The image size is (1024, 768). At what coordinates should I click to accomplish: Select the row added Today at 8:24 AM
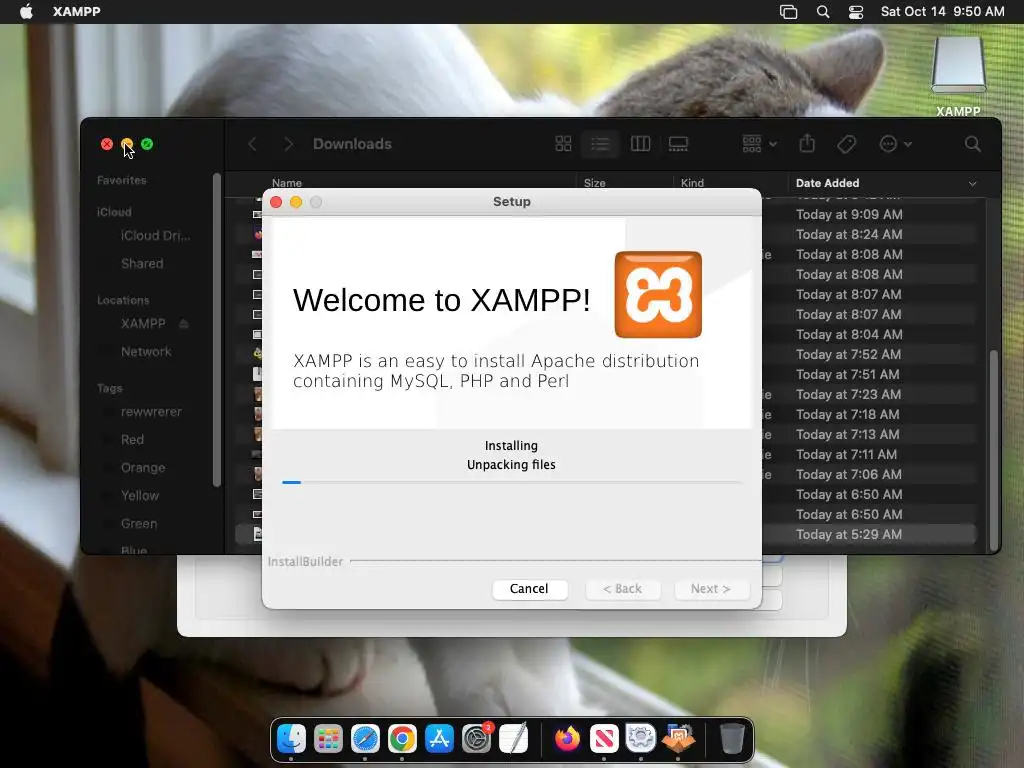pos(849,234)
